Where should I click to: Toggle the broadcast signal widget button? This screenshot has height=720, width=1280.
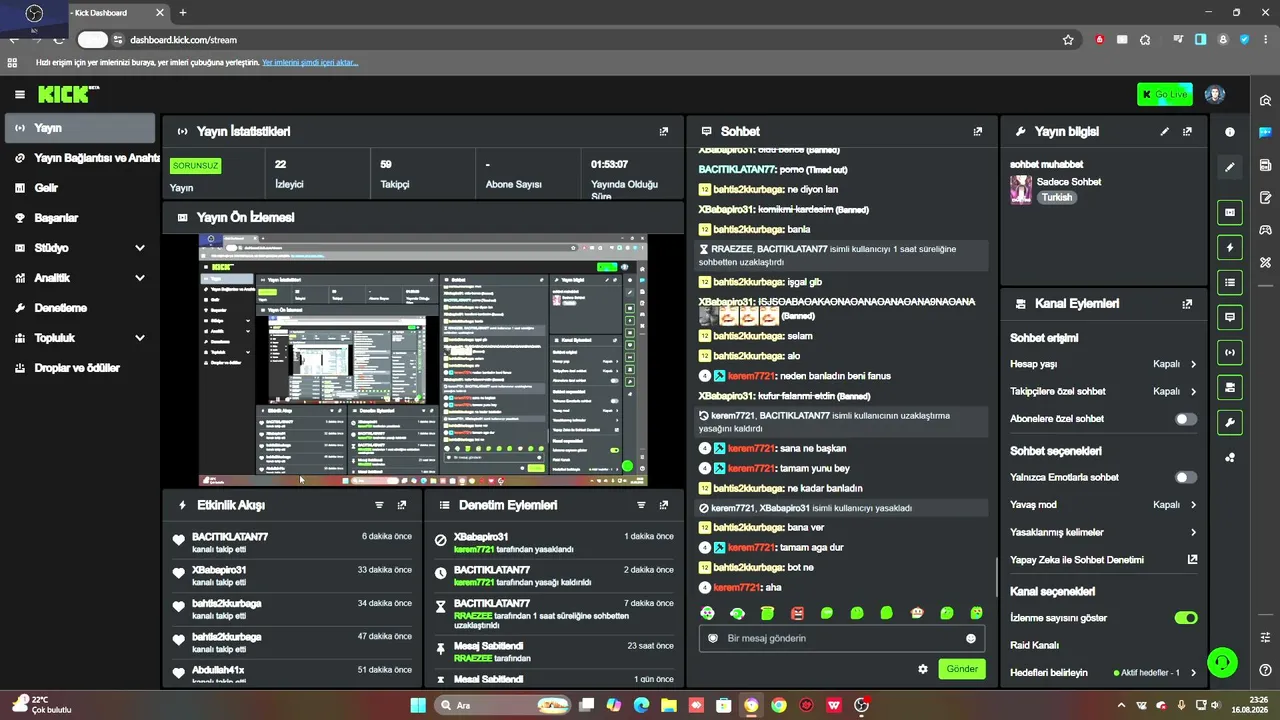pyautogui.click(x=1230, y=352)
